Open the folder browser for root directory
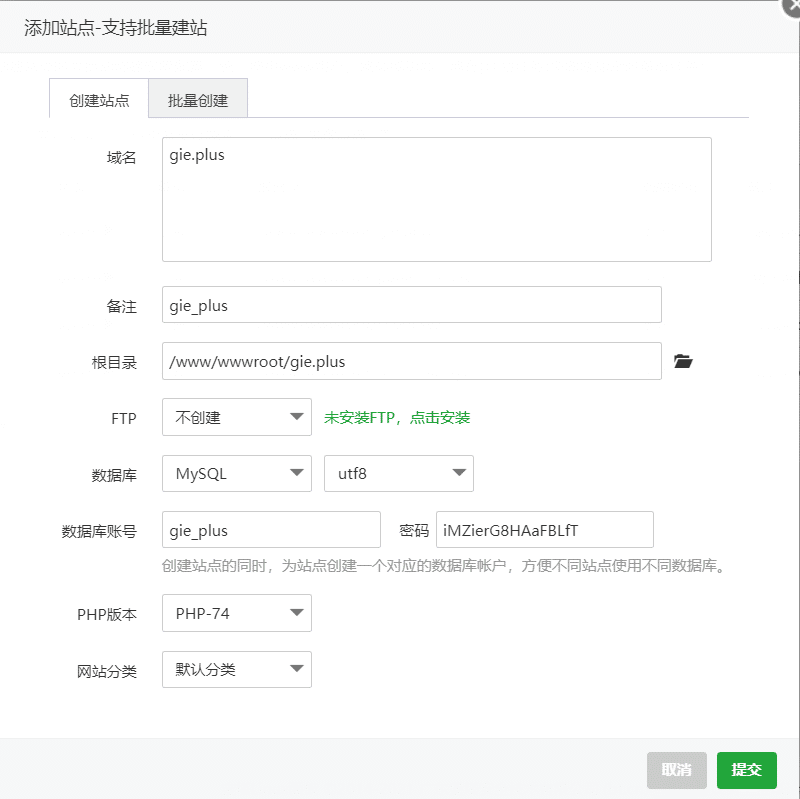Viewport: 800px width, 799px height. click(x=683, y=361)
